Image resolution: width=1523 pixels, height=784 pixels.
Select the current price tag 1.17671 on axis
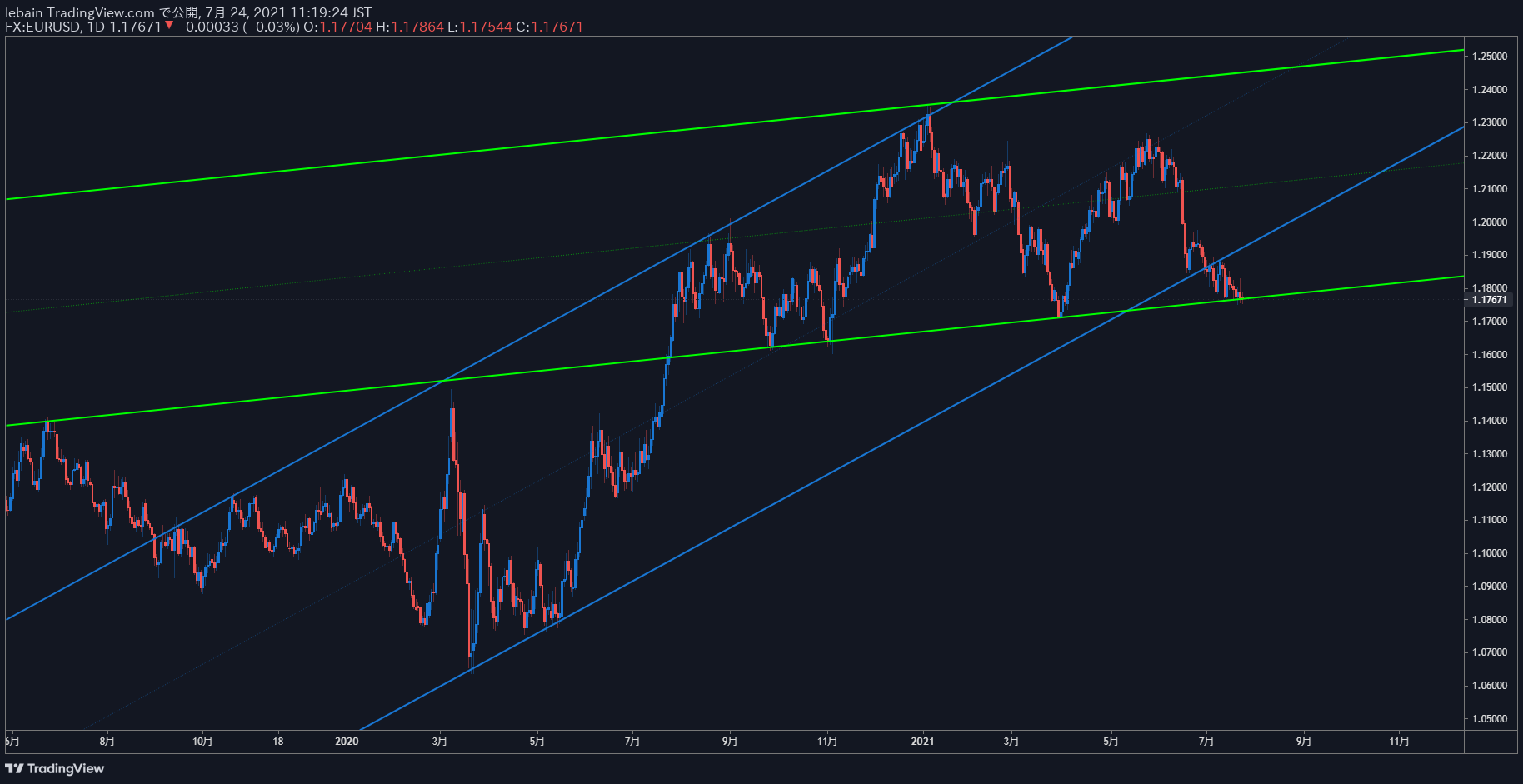click(x=1489, y=300)
